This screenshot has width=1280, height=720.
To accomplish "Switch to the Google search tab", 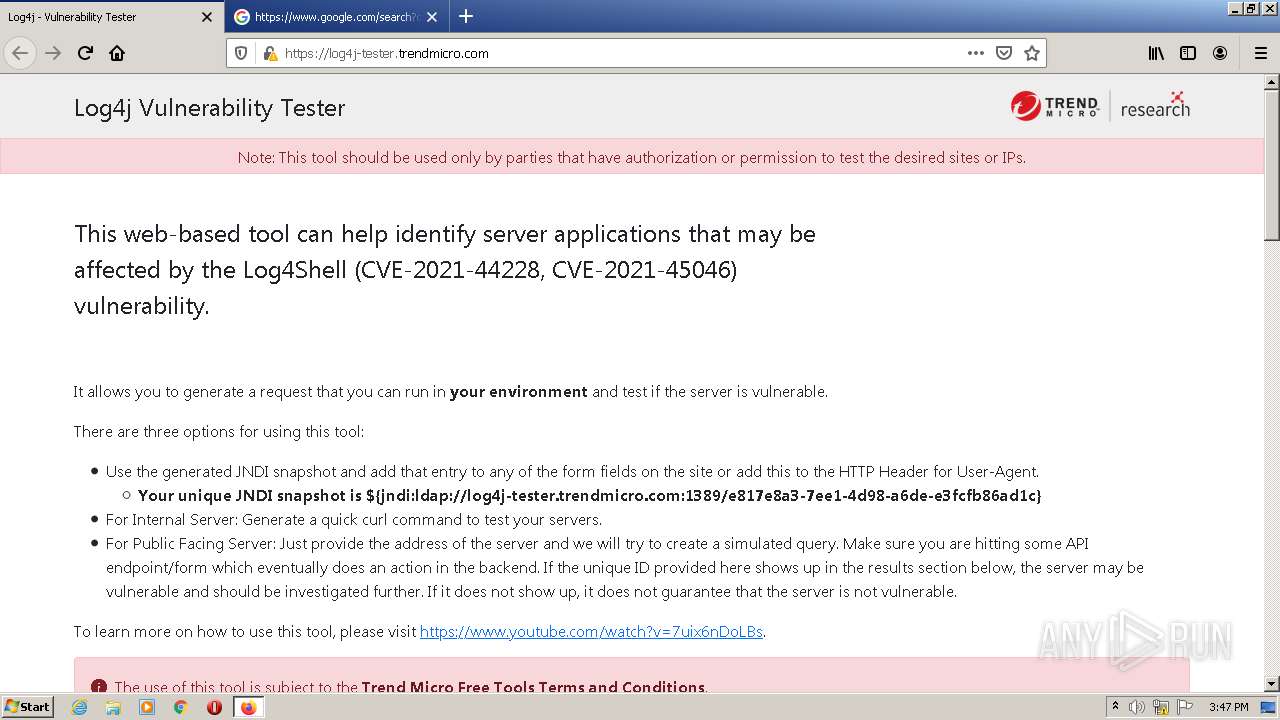I will (337, 17).
